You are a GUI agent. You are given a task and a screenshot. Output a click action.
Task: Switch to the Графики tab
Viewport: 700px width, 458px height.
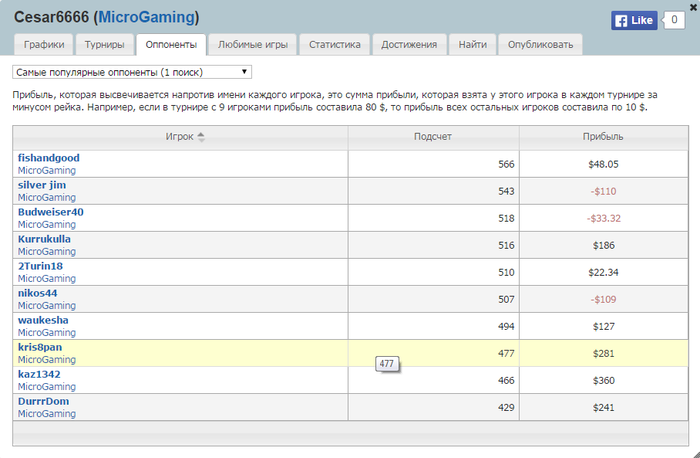click(x=44, y=45)
